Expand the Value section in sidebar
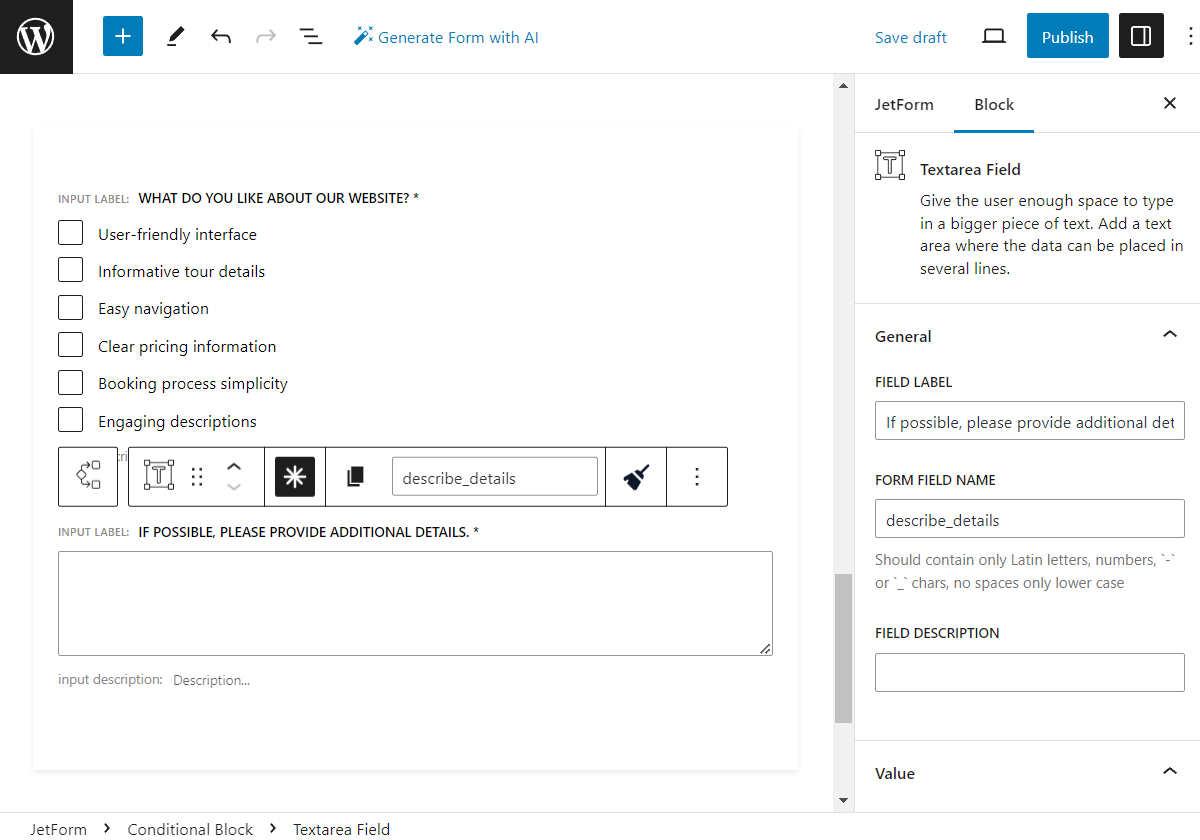 [x=1169, y=771]
